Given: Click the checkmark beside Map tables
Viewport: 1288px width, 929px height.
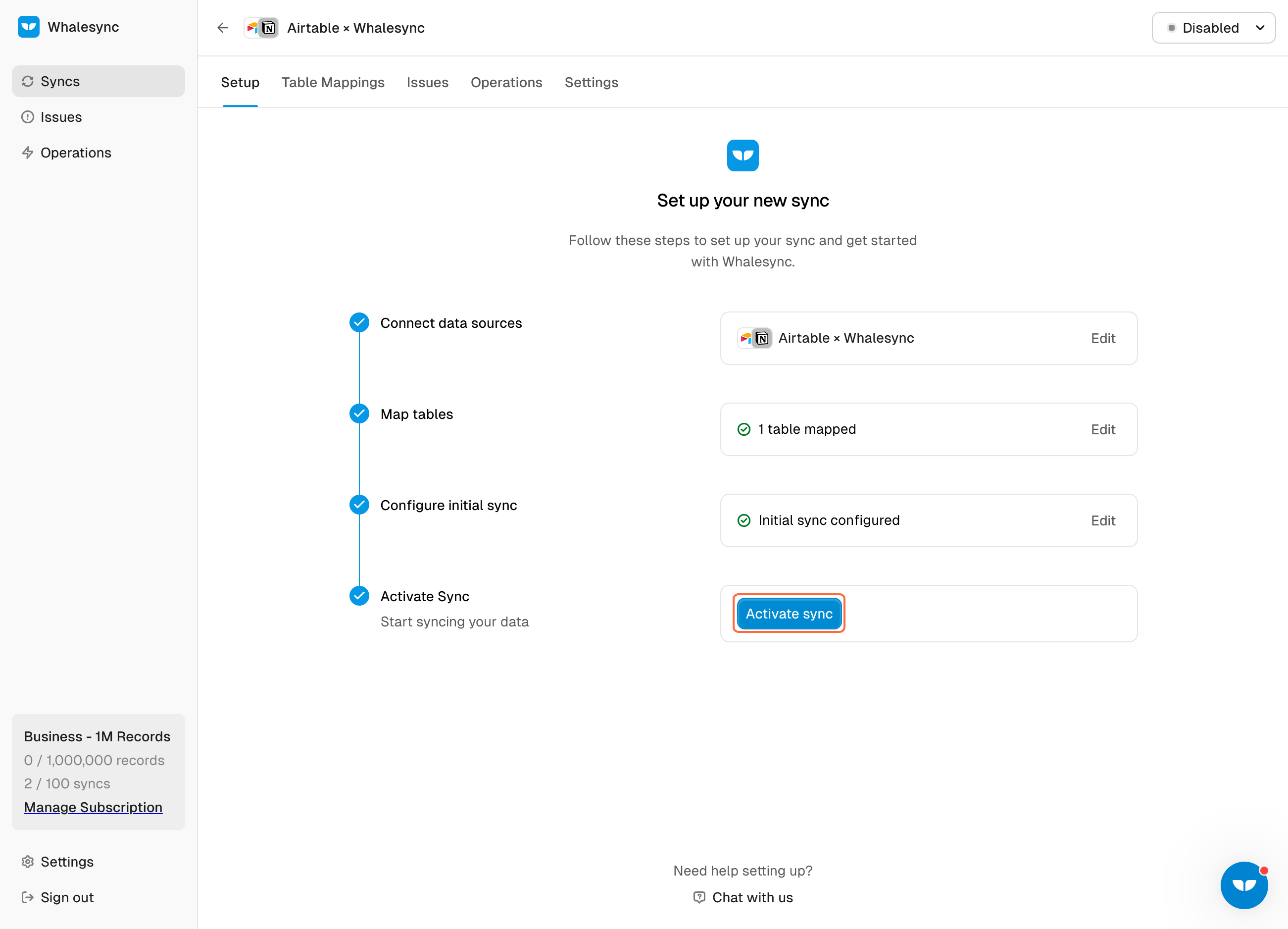Looking at the screenshot, I should [359, 413].
